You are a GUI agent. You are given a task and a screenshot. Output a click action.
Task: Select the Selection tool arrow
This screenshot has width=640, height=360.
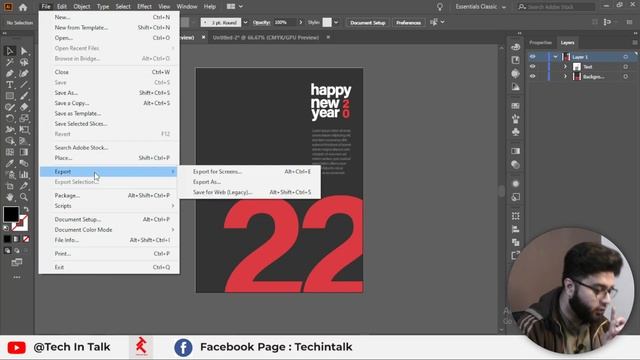(10, 51)
